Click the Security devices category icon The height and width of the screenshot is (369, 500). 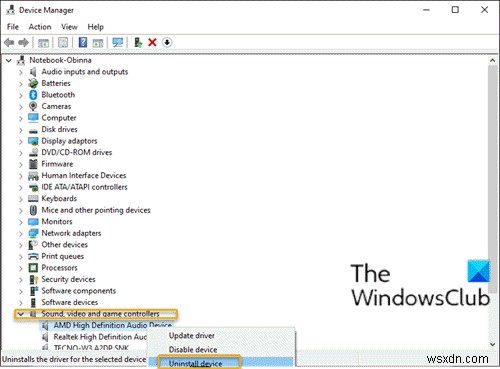tap(33, 279)
